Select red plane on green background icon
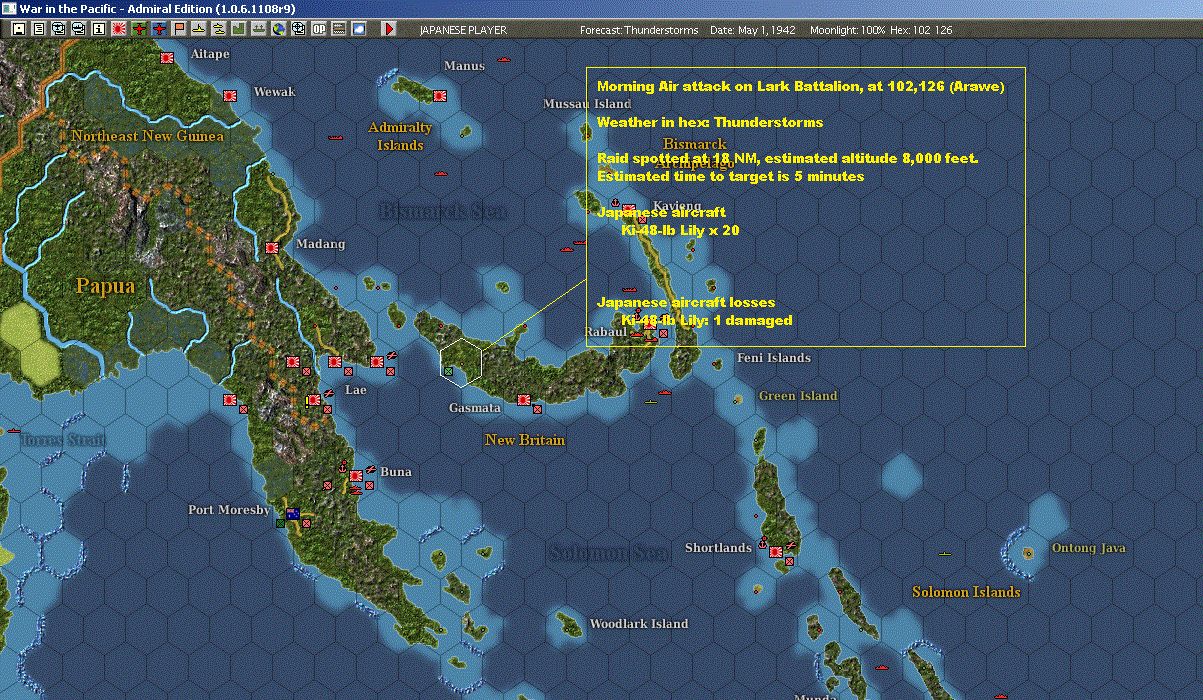 coord(138,29)
